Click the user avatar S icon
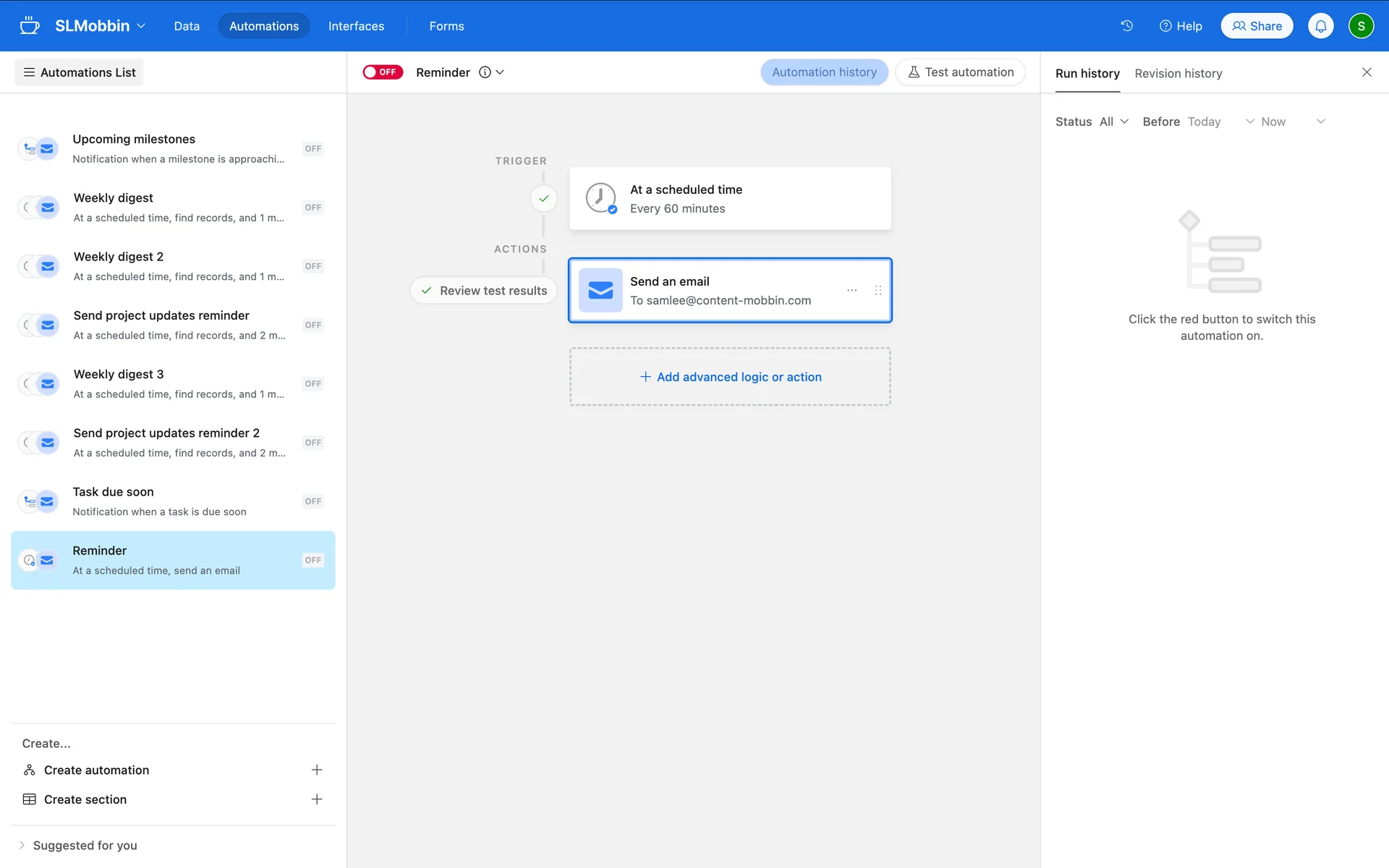1389x868 pixels. (x=1361, y=26)
